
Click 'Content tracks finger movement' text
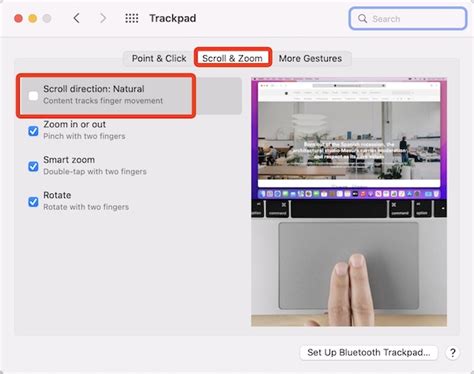tap(103, 101)
